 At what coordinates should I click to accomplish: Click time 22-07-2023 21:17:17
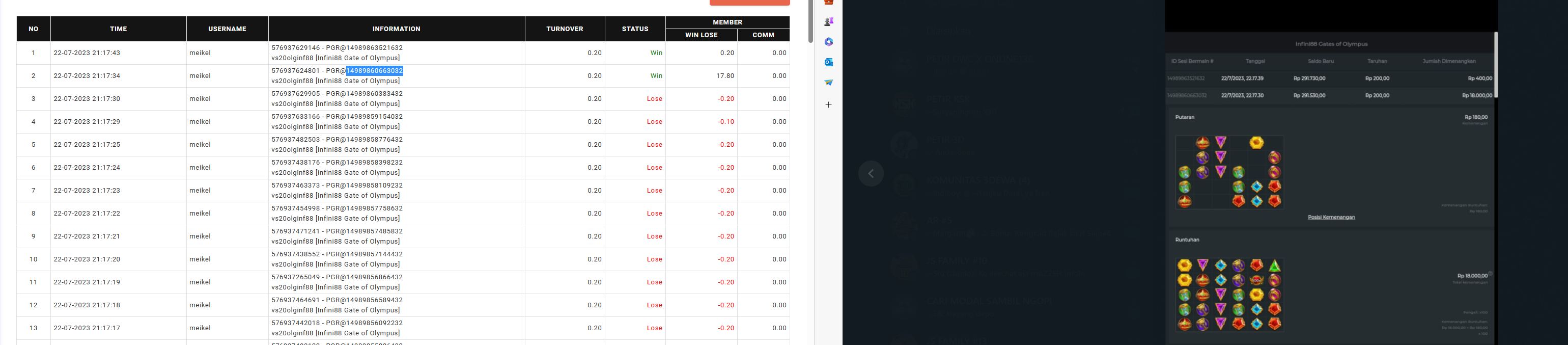coord(87,328)
